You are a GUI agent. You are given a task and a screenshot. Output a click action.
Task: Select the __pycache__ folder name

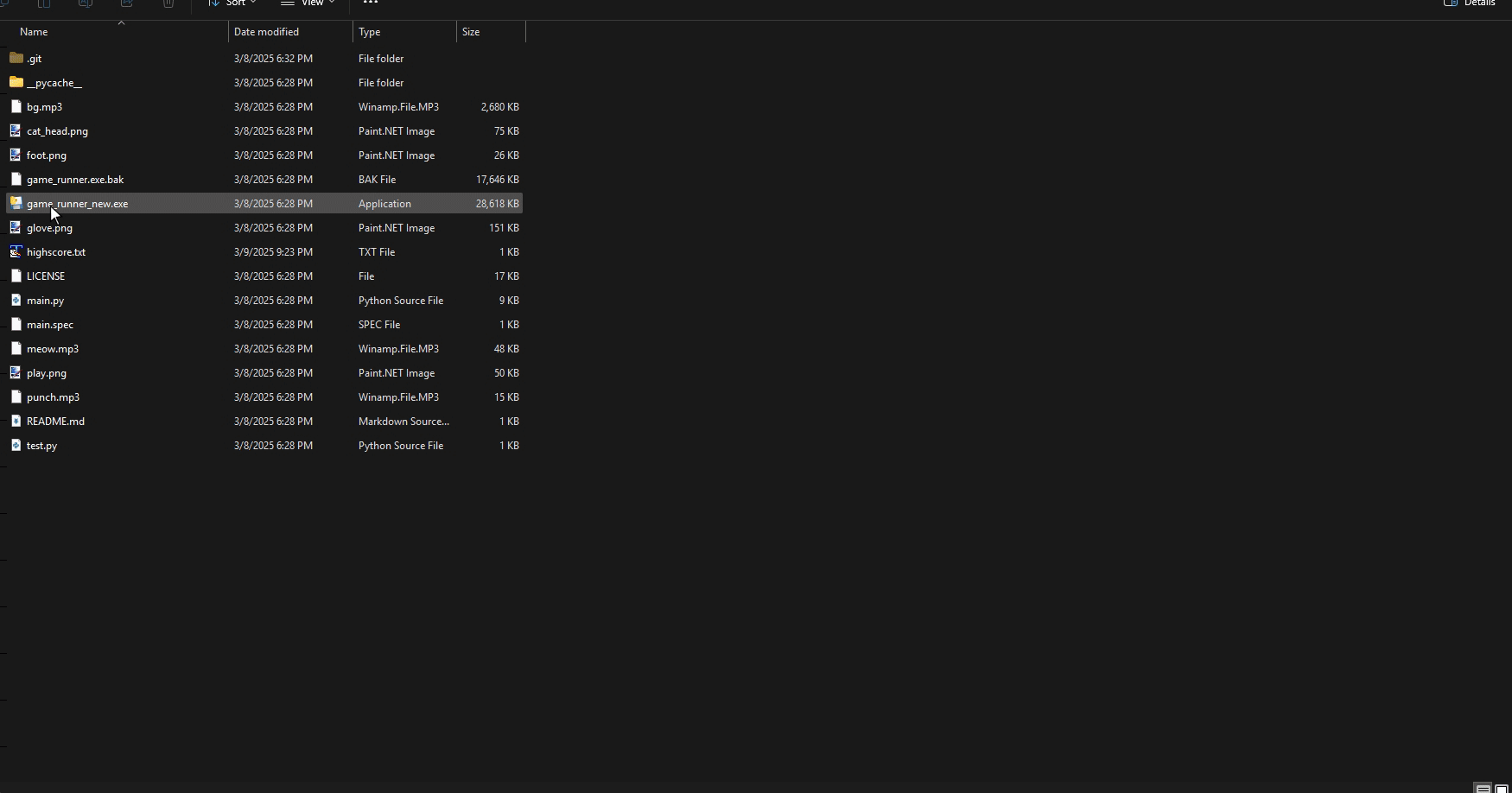click(x=54, y=83)
